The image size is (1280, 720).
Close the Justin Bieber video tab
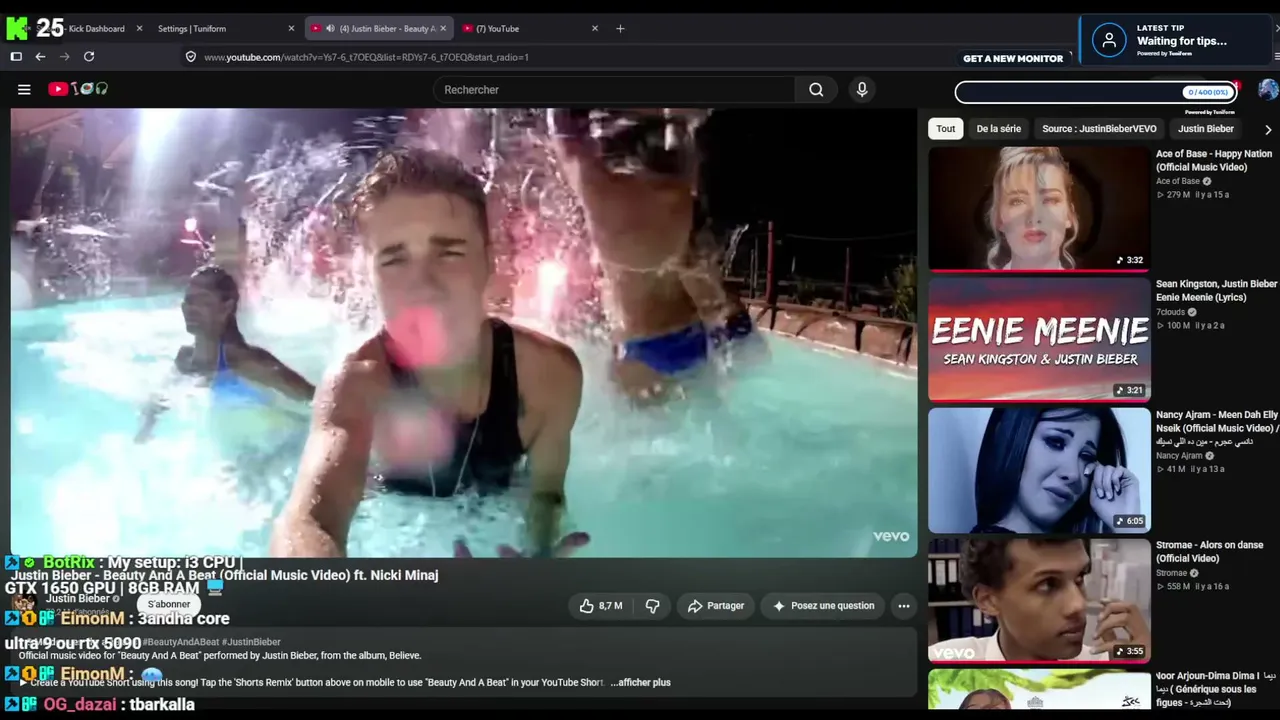pos(443,29)
